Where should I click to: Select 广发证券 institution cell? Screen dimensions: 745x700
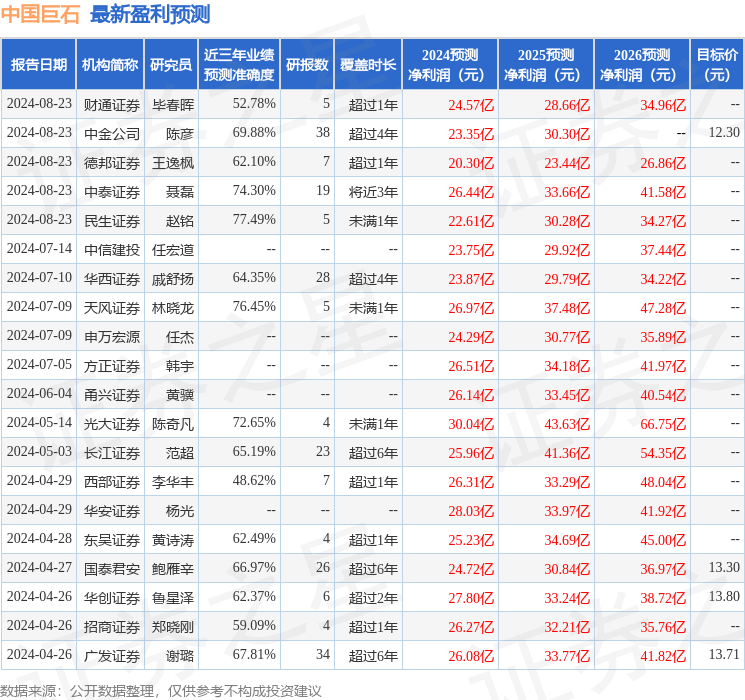[112, 656]
